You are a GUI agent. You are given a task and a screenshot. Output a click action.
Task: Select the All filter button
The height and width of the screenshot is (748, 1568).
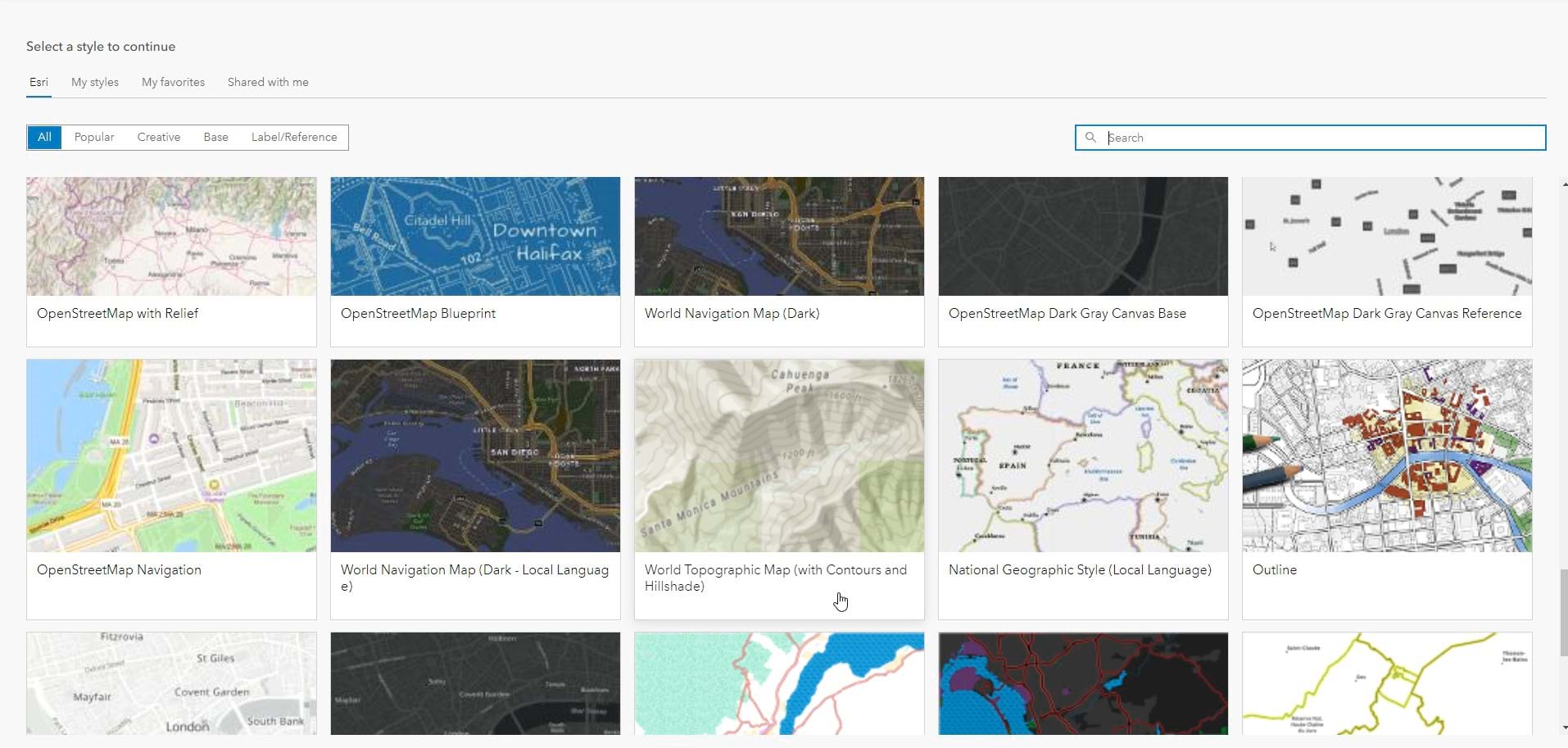pyautogui.click(x=44, y=137)
